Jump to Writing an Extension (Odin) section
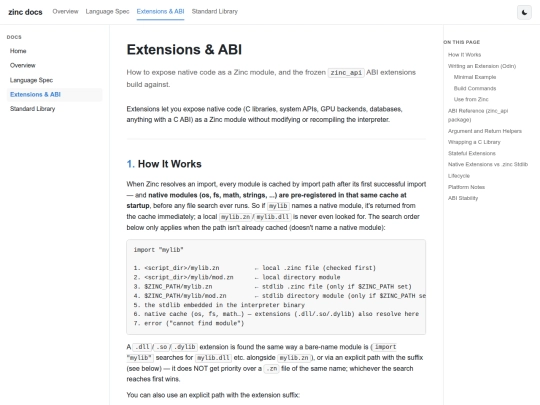This screenshot has height=405, width=540. point(482,66)
